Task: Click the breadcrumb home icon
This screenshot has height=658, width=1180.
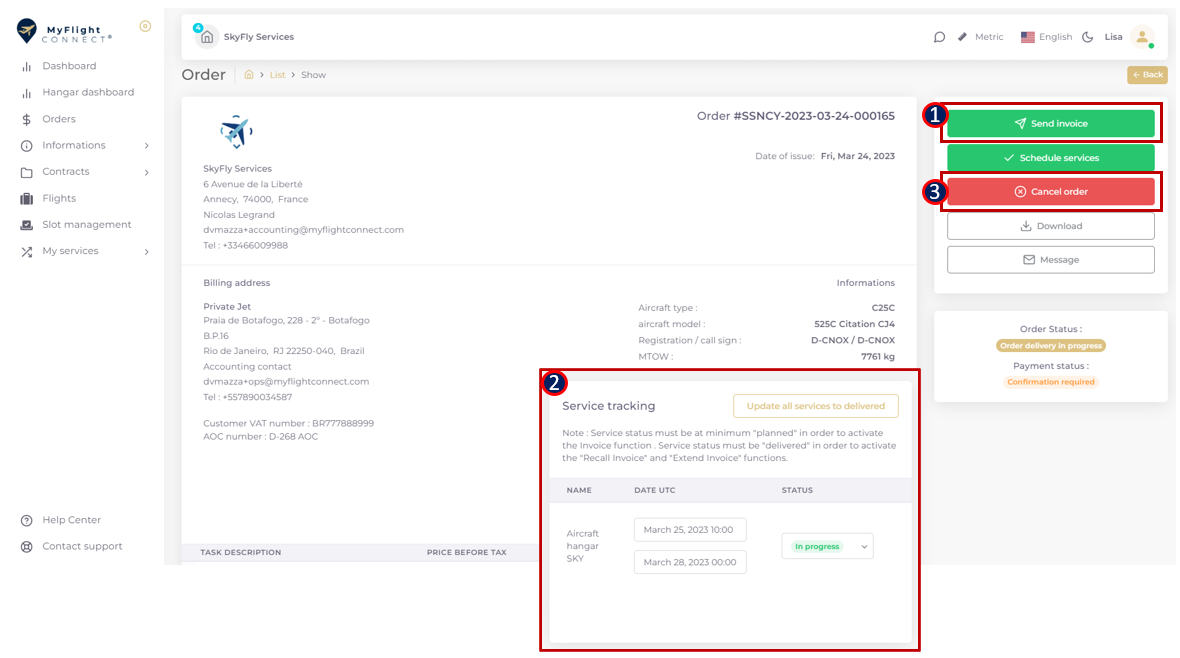Action: [x=249, y=75]
